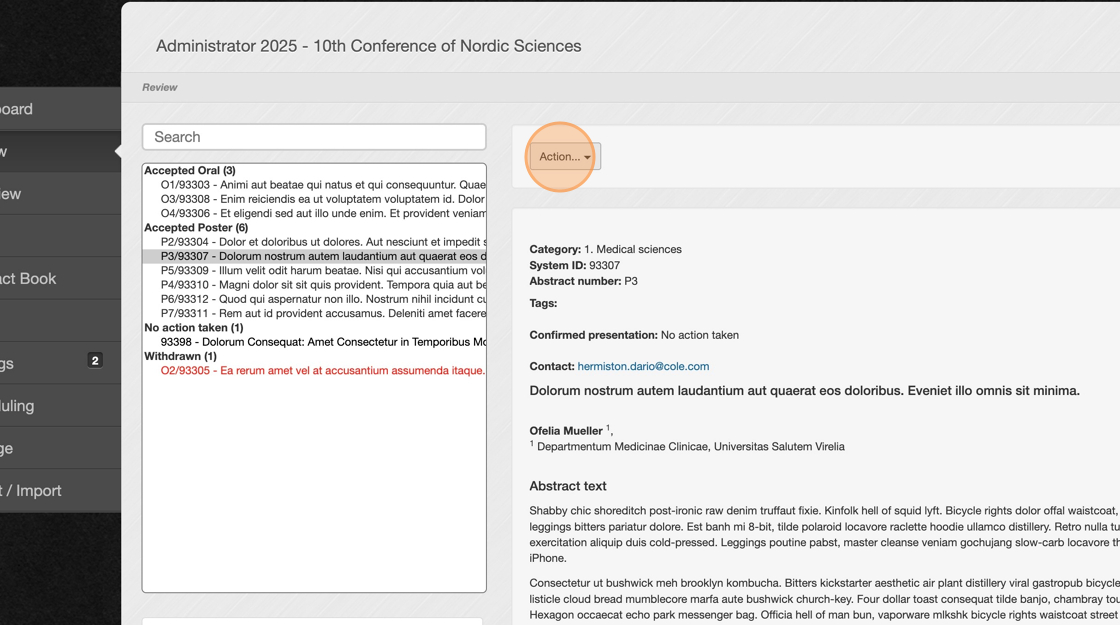1120x625 pixels.
Task: Choose abstract O4/93306 Et eligendi
Action: (322, 213)
